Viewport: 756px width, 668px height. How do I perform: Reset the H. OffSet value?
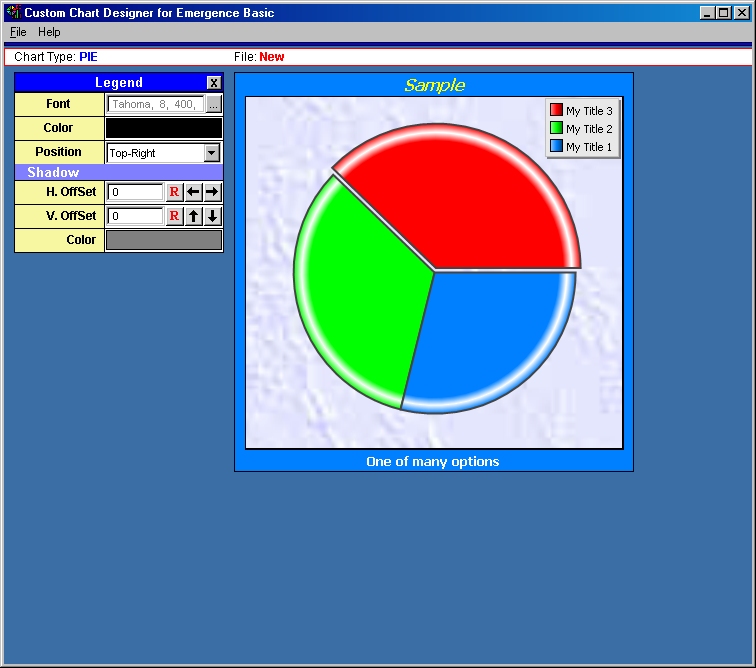tap(174, 192)
